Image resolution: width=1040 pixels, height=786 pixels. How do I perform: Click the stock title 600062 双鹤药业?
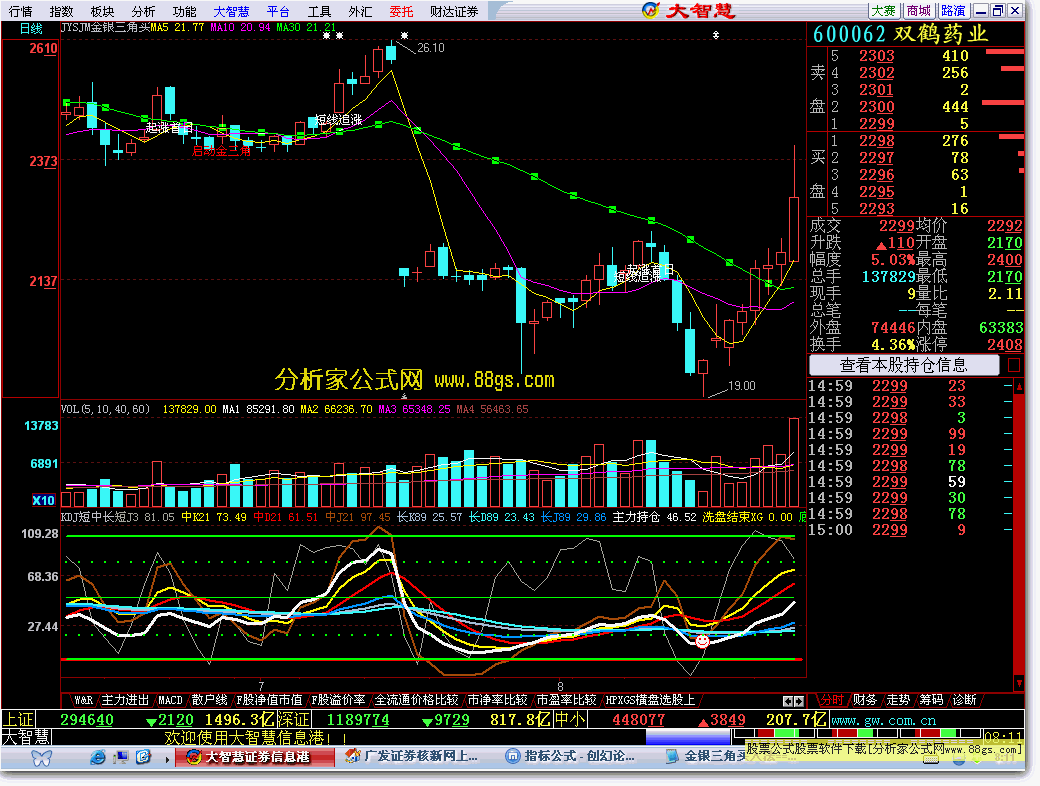point(901,34)
